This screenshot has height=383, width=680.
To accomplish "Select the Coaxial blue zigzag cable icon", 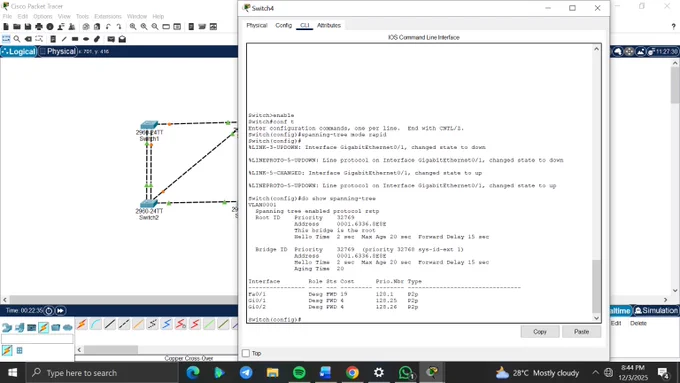I will click(167, 324).
